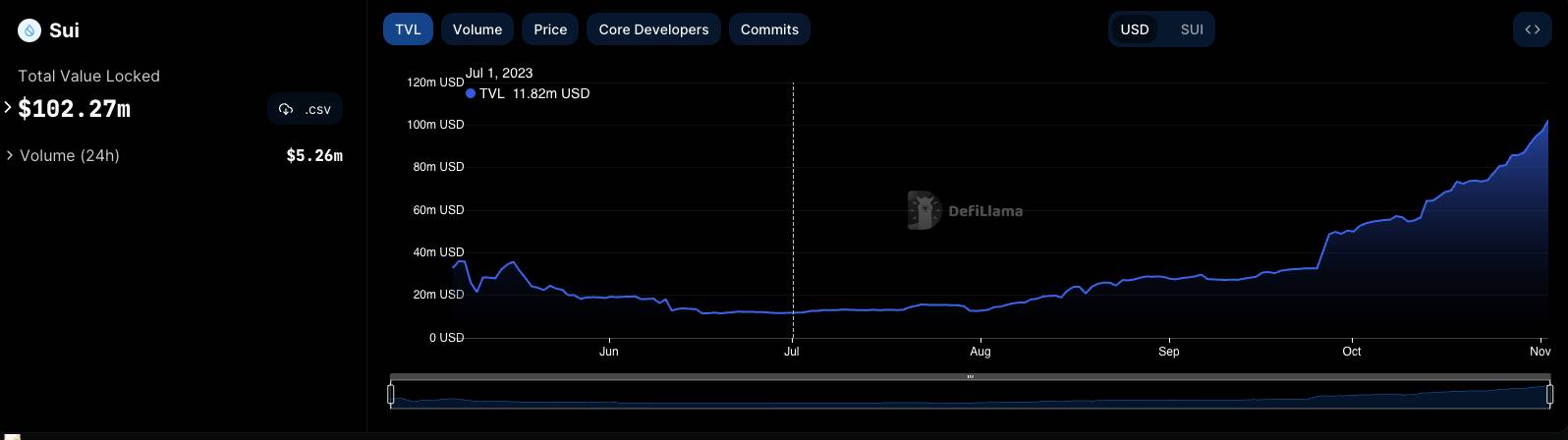Click the Sui droplet logo icon
The height and width of the screenshot is (440, 1568).
(29, 30)
